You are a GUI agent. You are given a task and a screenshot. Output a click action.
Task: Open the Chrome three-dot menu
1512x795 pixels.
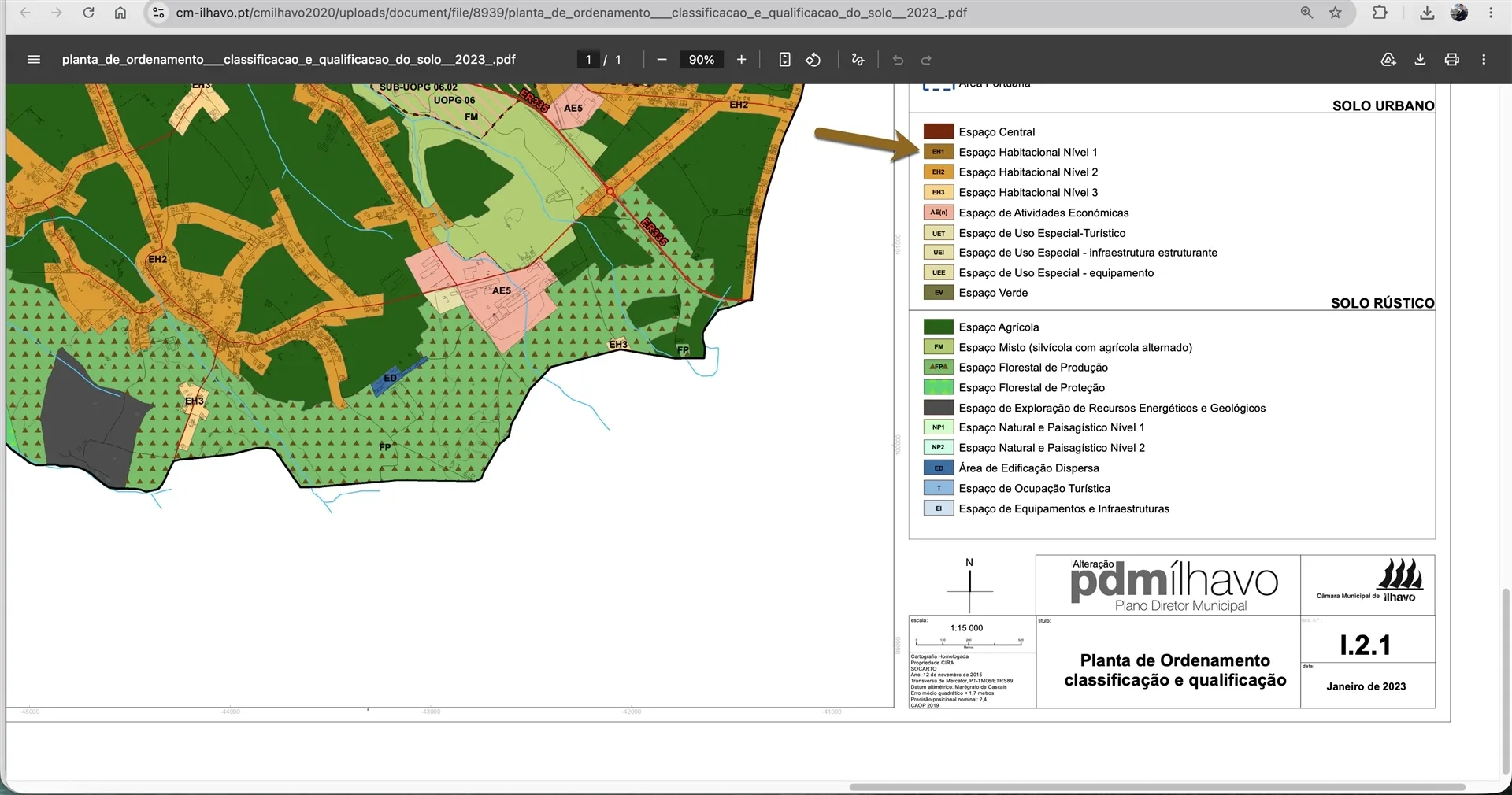pos(1491,13)
